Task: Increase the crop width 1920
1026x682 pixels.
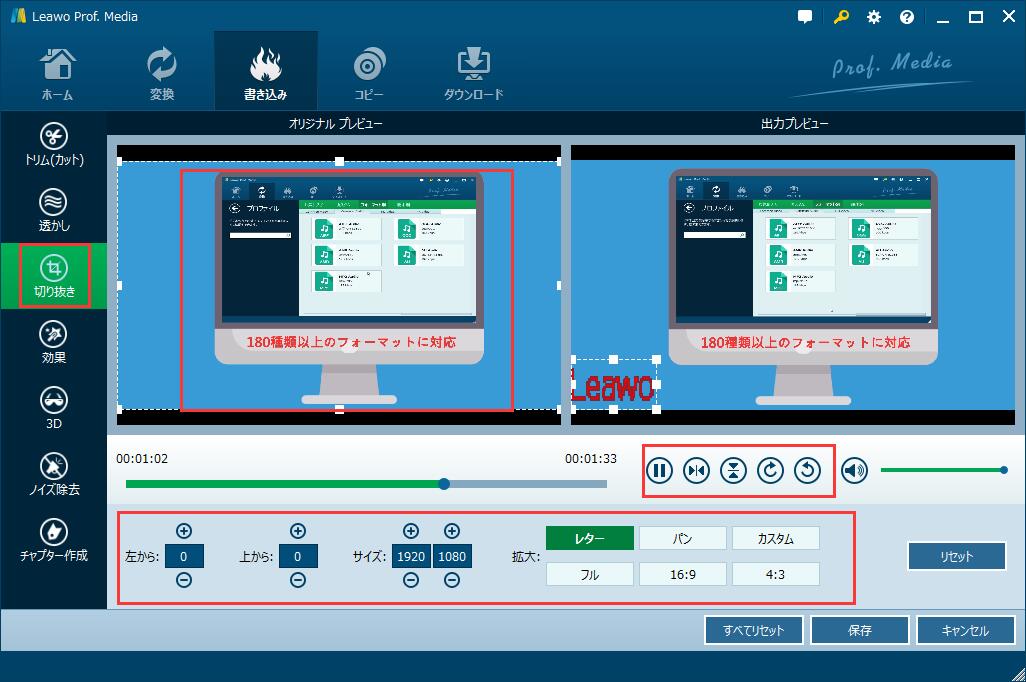Action: point(411,531)
